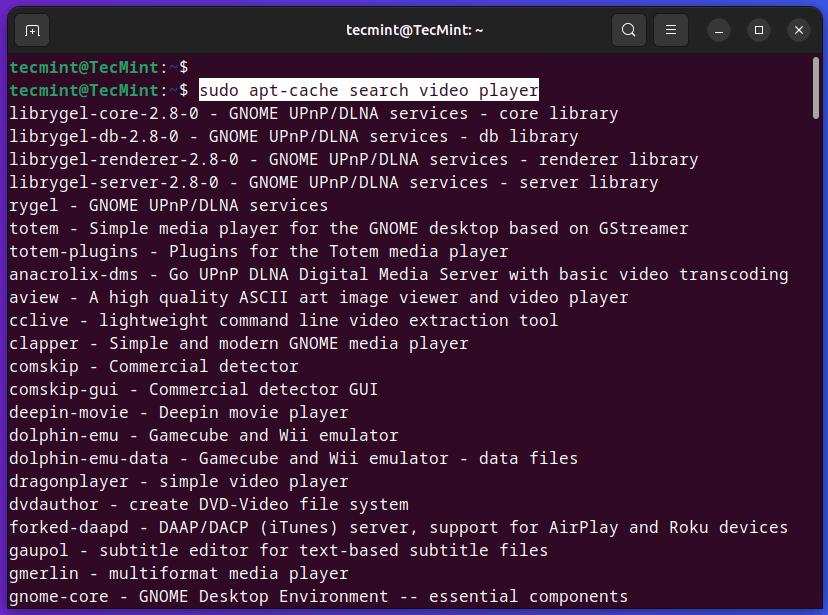Close the terminal window
The image size is (828, 615).
pos(797,30)
